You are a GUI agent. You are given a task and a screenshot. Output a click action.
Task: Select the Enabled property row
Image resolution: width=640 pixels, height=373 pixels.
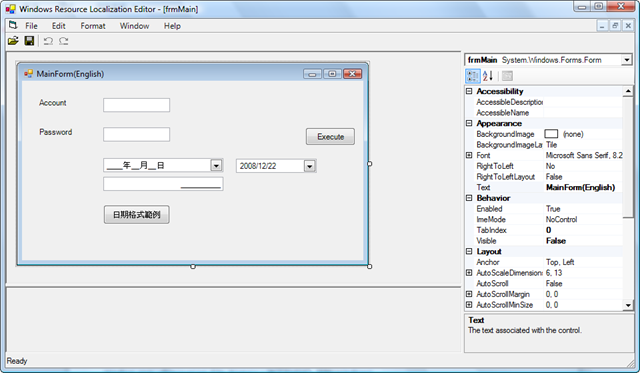point(544,209)
